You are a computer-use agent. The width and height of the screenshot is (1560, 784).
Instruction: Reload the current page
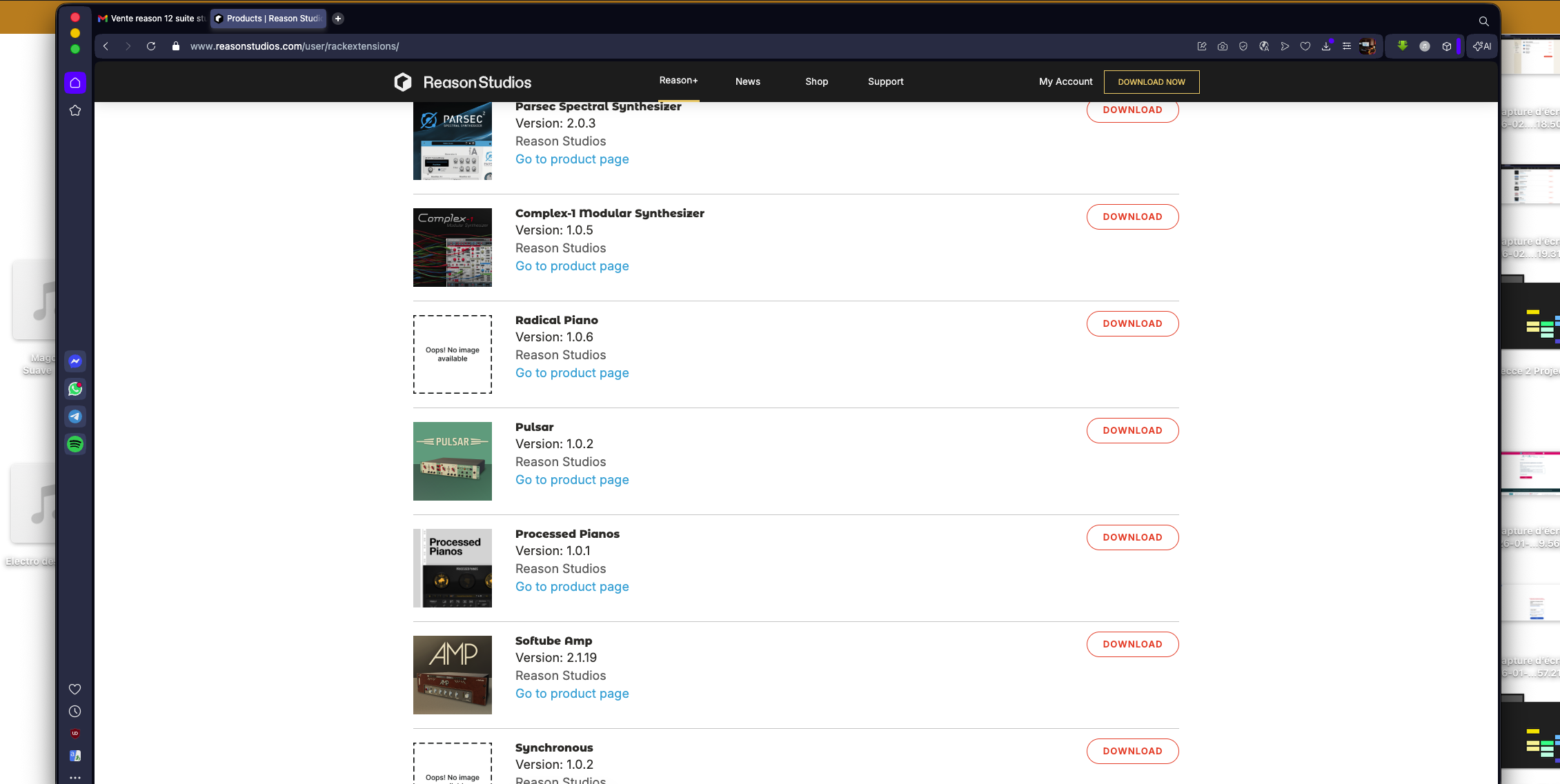[x=151, y=46]
